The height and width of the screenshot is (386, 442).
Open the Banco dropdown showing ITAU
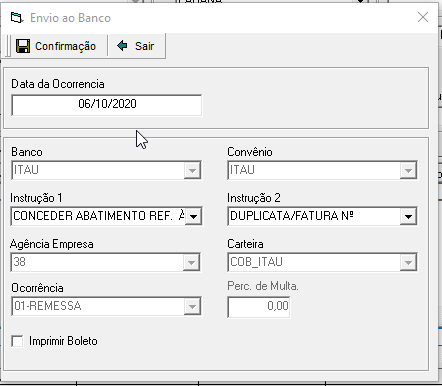192,170
